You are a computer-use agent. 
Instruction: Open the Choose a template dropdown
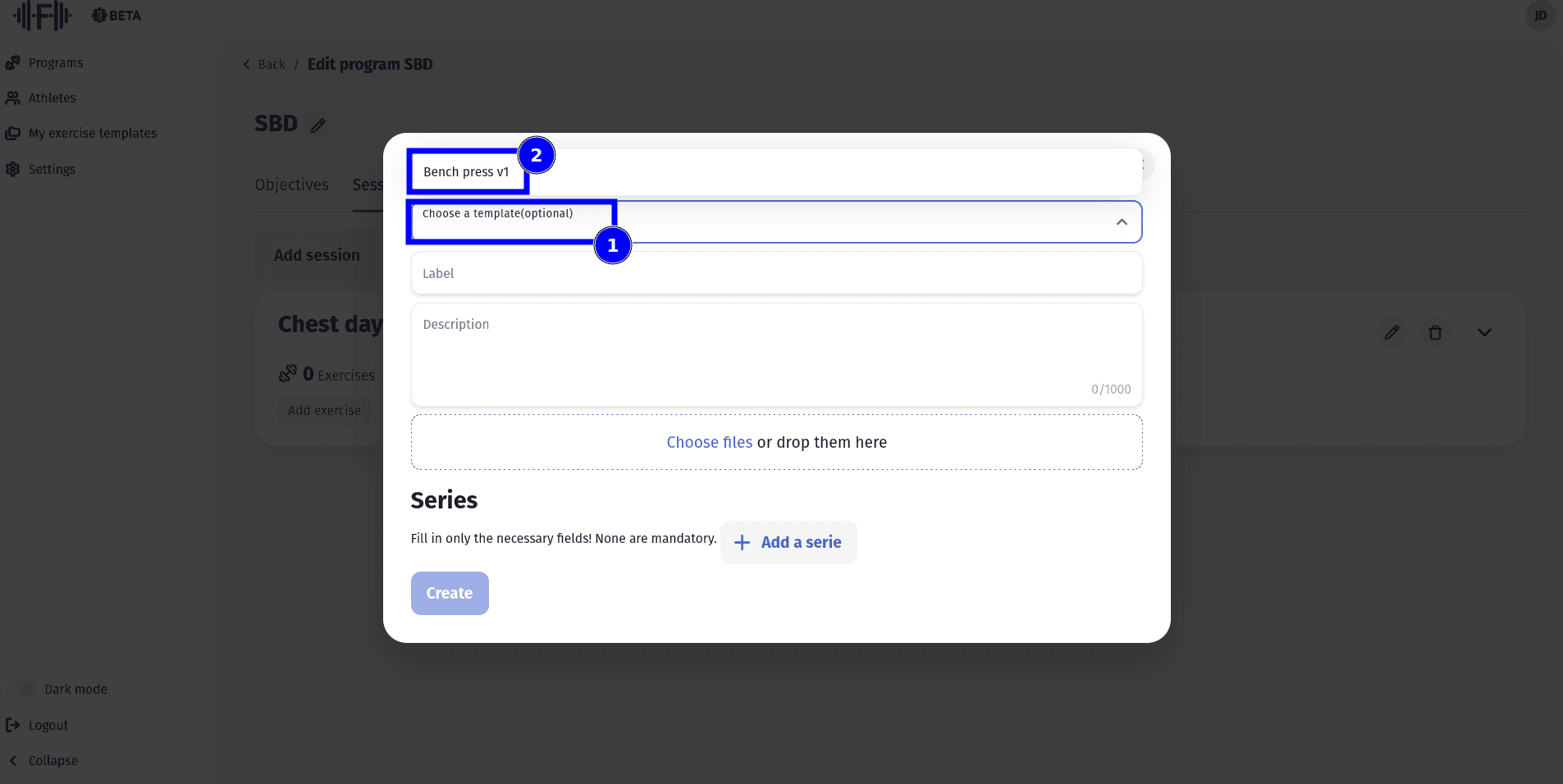point(775,222)
